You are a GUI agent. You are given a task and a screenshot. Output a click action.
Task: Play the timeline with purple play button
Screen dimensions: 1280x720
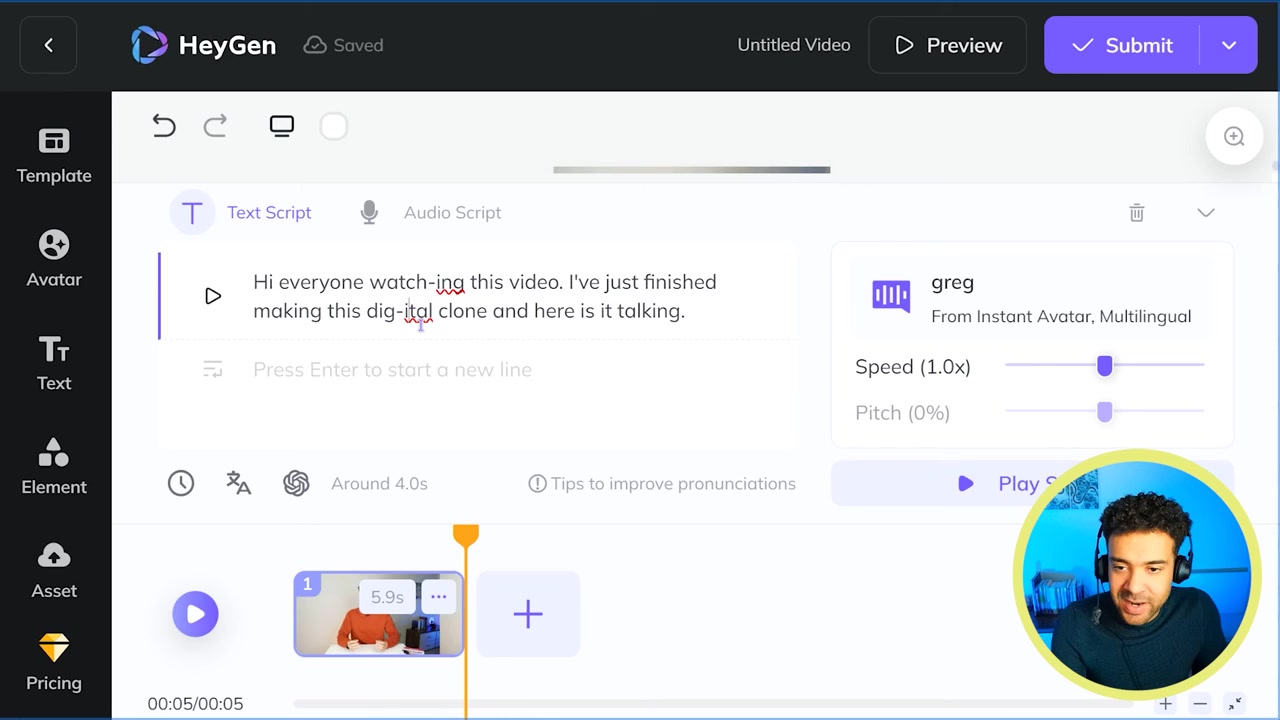click(195, 614)
